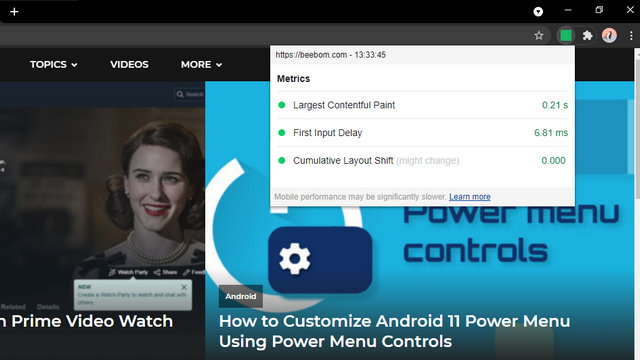Expand the MORE dropdown menu

(x=201, y=64)
